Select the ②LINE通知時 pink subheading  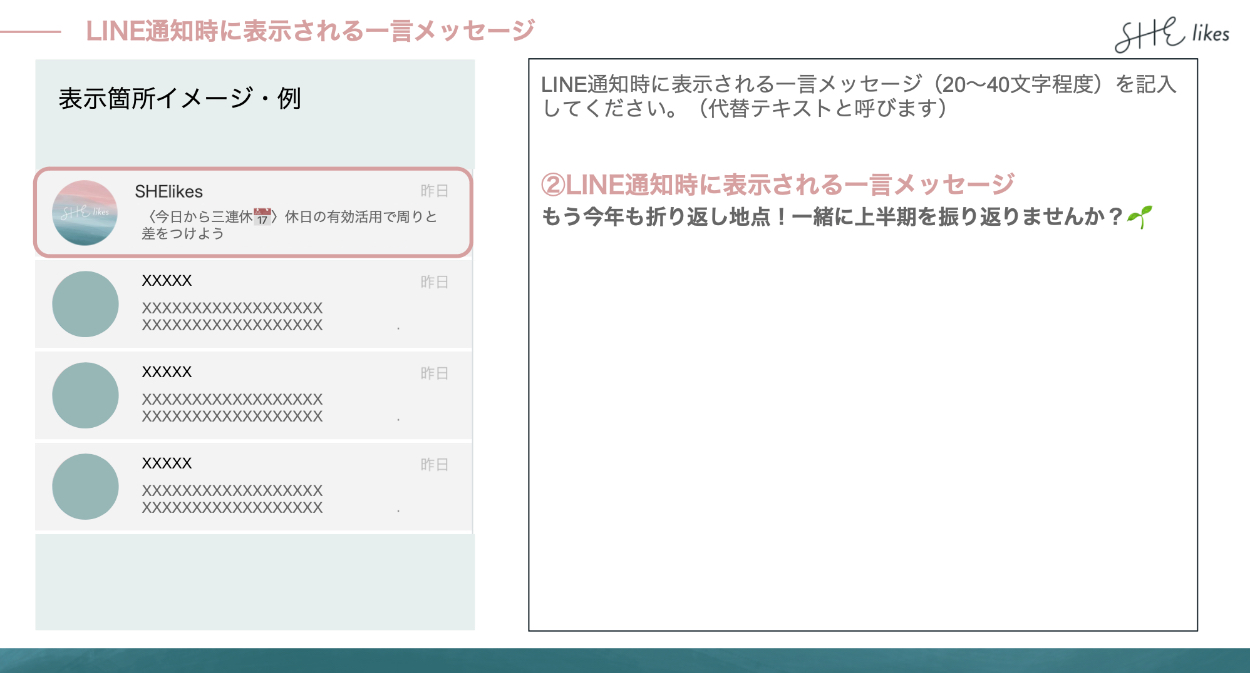(777, 184)
